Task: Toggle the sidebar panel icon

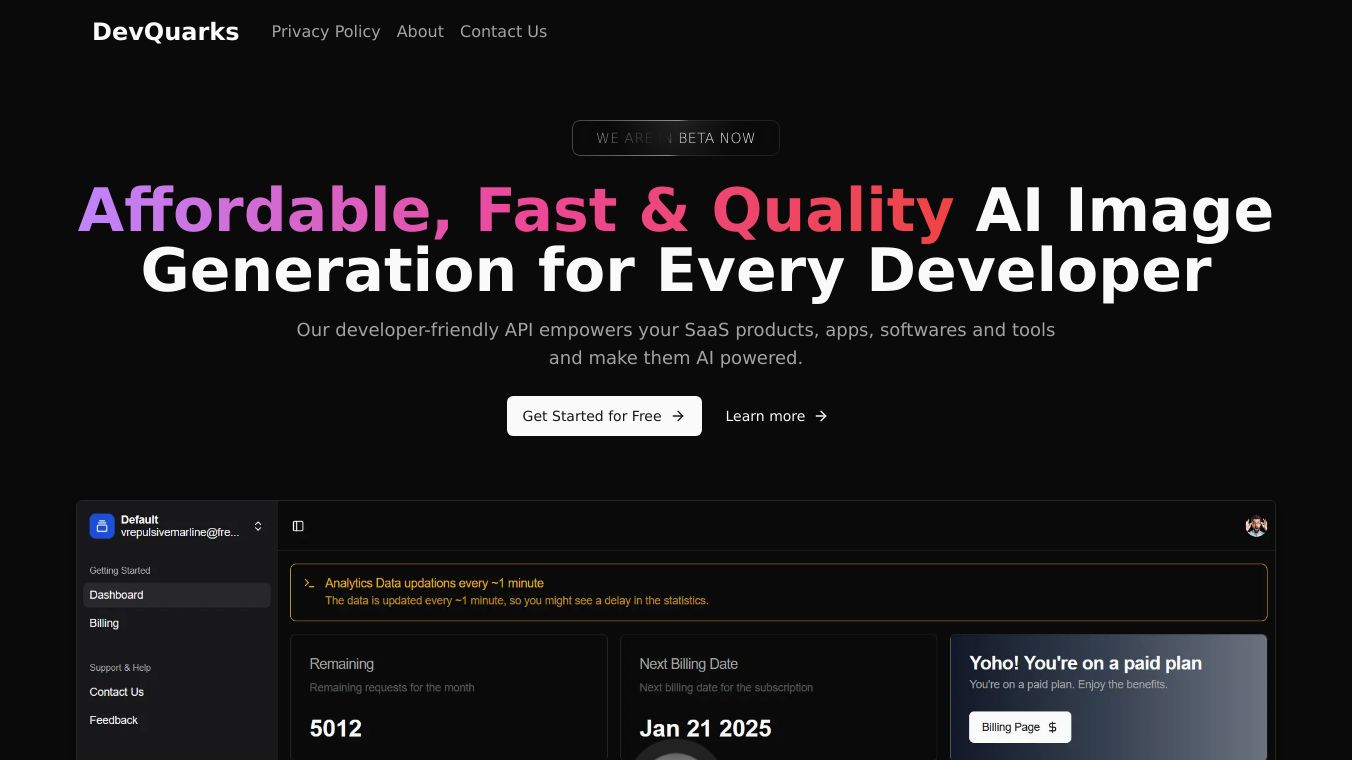Action: pyautogui.click(x=298, y=526)
